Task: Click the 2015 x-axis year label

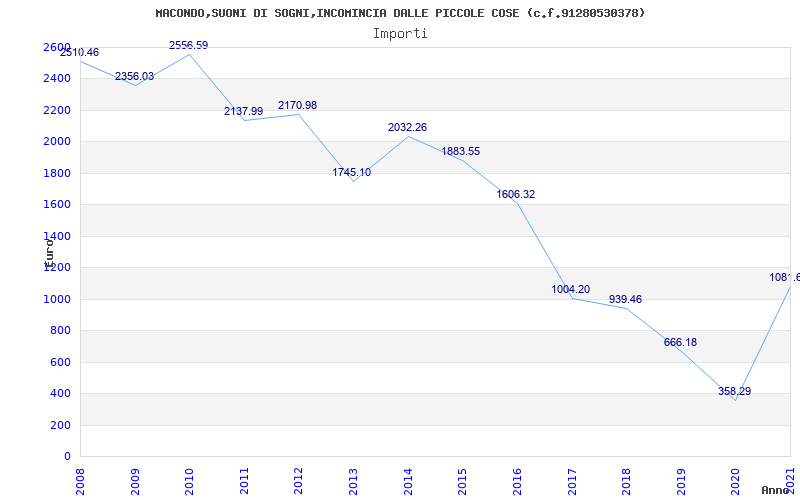Action: (462, 482)
